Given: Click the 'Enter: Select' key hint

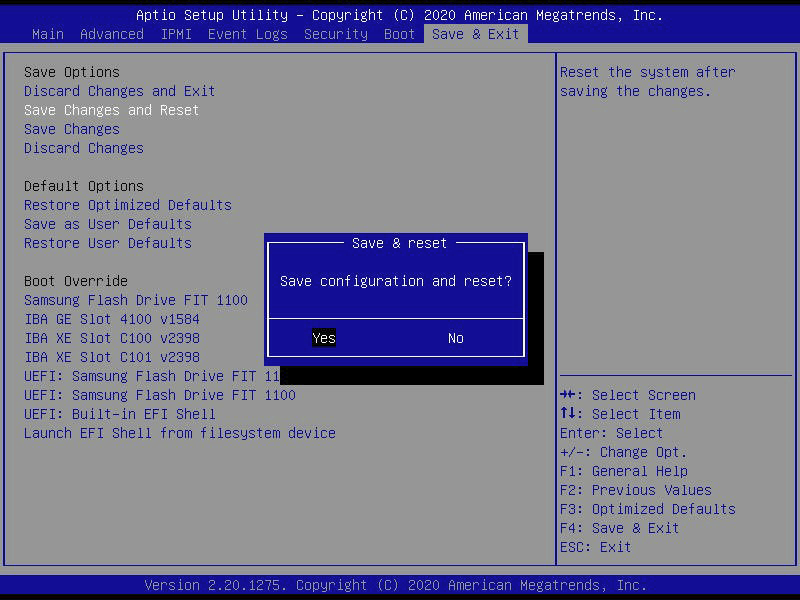Looking at the screenshot, I should 611,433.
